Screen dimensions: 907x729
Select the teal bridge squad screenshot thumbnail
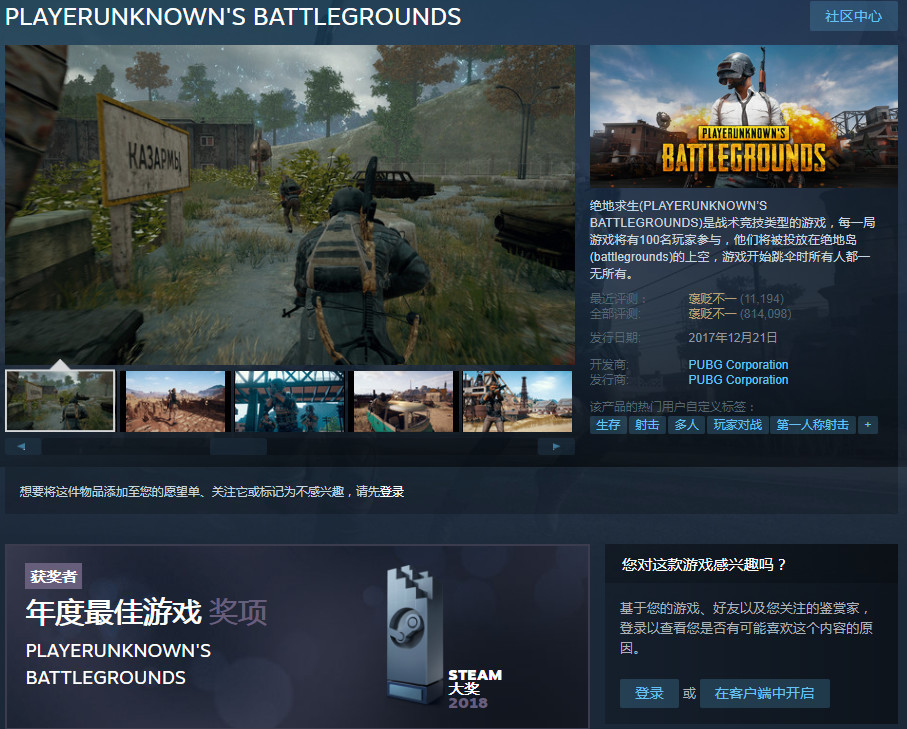pos(289,401)
